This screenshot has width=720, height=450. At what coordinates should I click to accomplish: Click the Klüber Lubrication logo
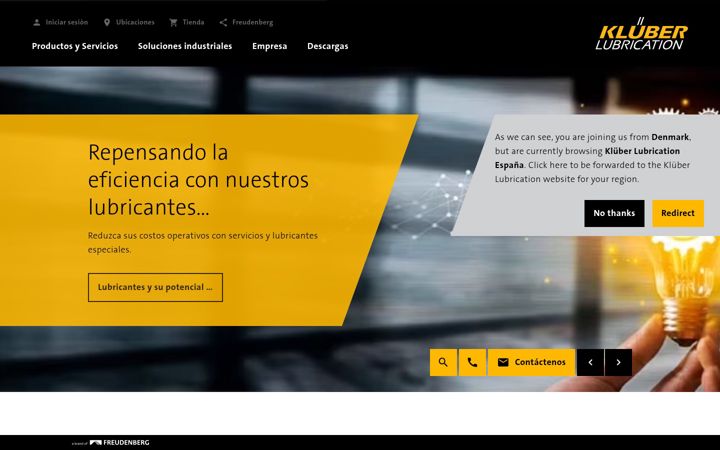pos(641,34)
